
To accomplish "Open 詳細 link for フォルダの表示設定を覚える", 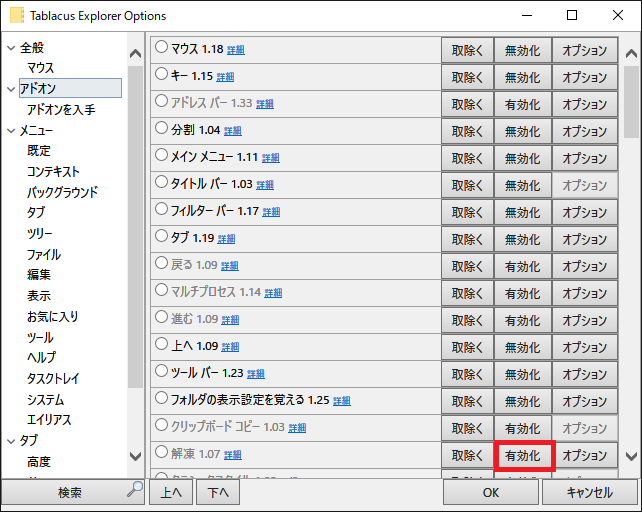I will [x=341, y=401].
